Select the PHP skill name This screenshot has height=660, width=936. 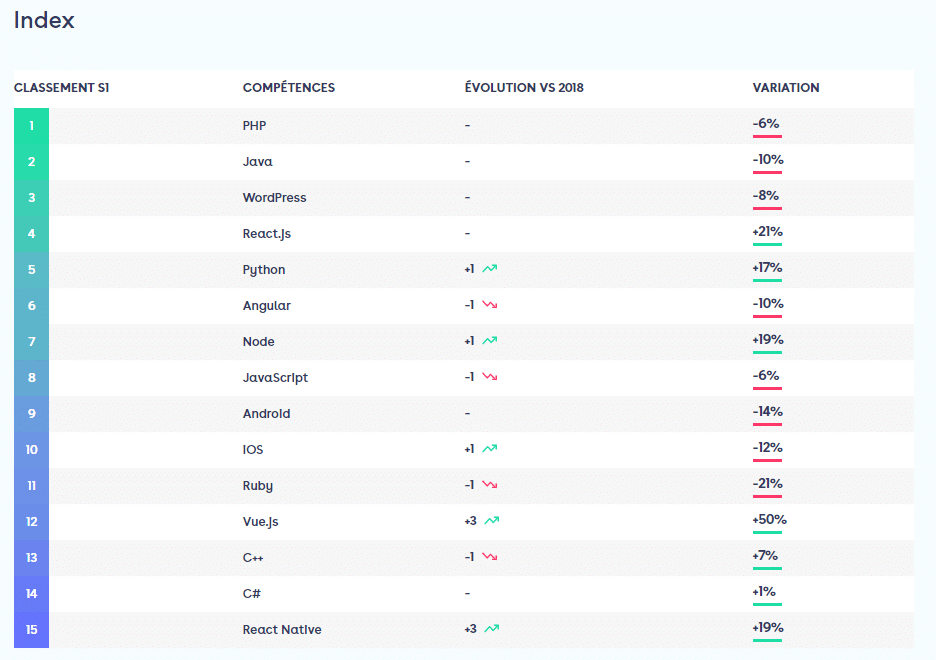[254, 126]
